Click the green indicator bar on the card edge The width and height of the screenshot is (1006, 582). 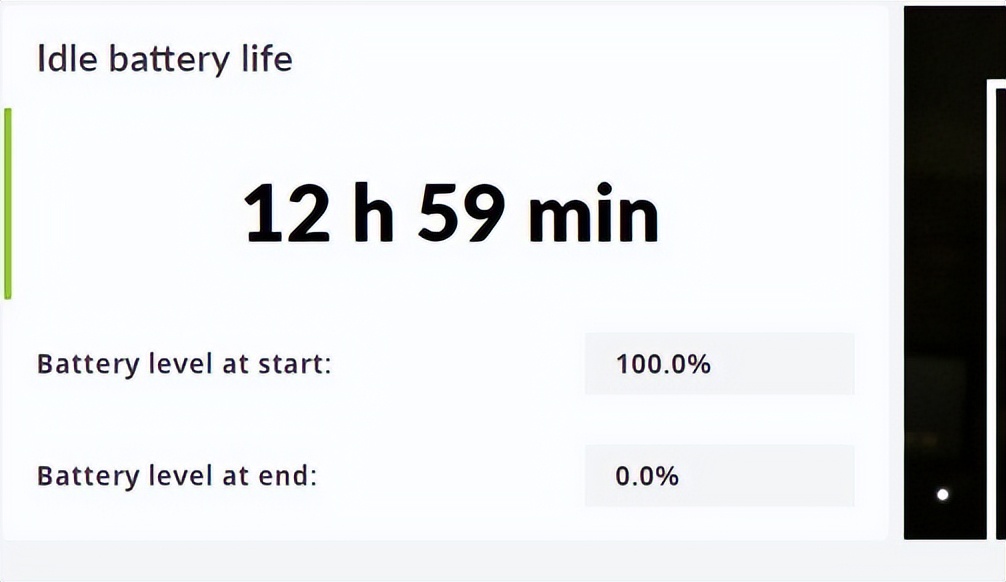point(8,203)
